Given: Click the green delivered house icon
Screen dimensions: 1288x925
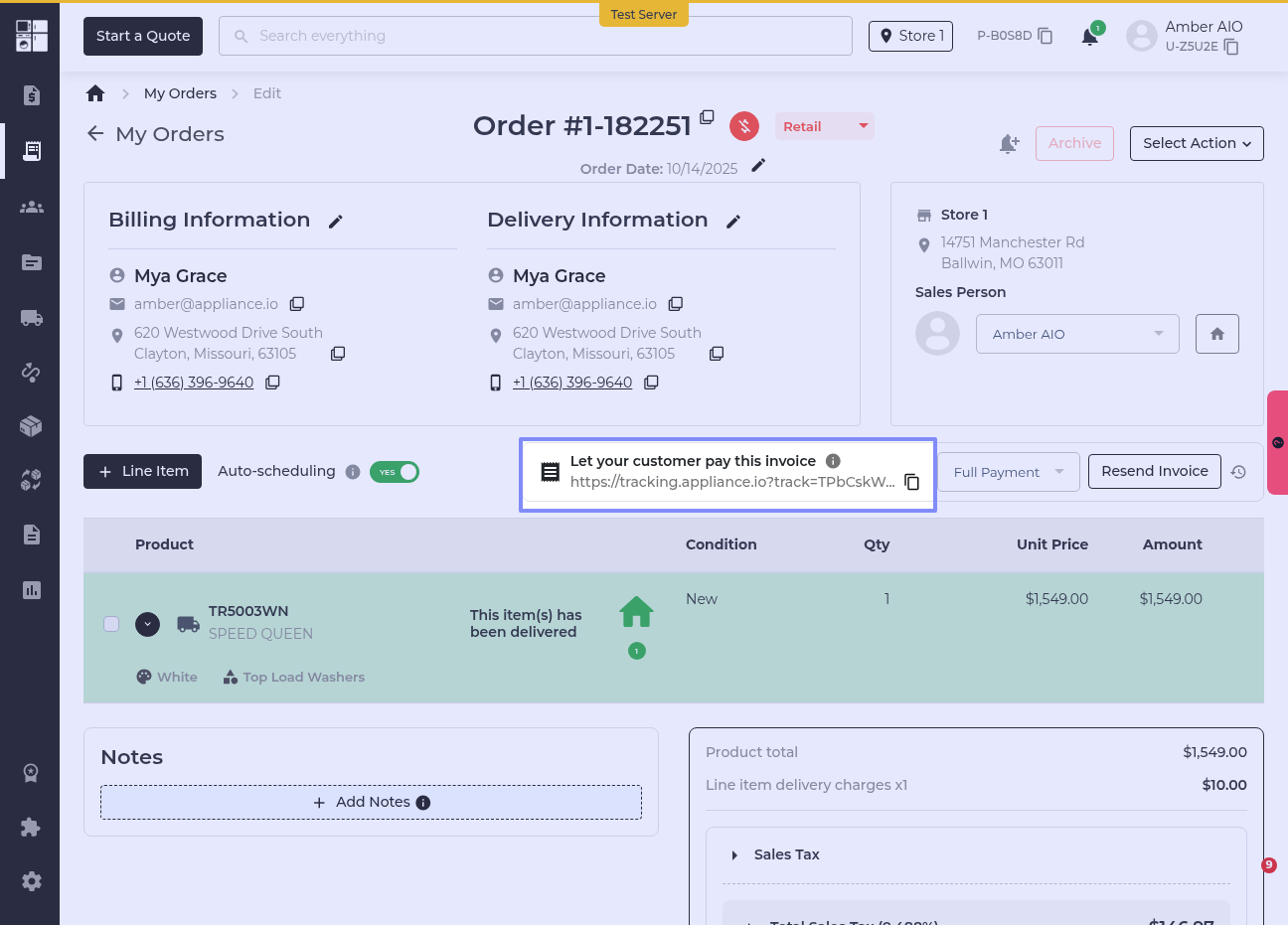Looking at the screenshot, I should point(636,612).
